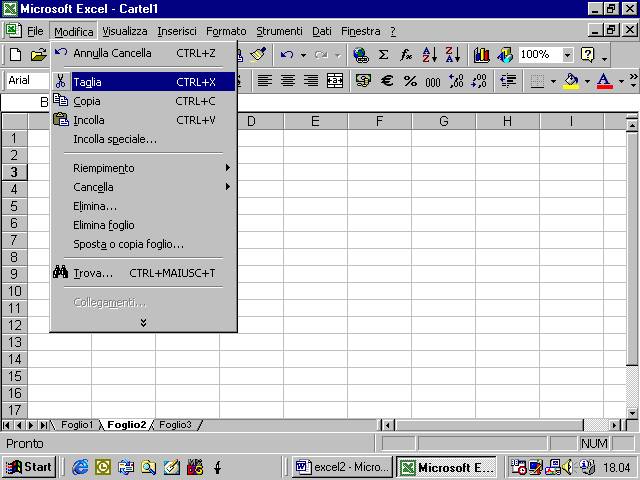Click the Undo arrow icon
Viewport: 640px width, 480px height.
(287, 54)
